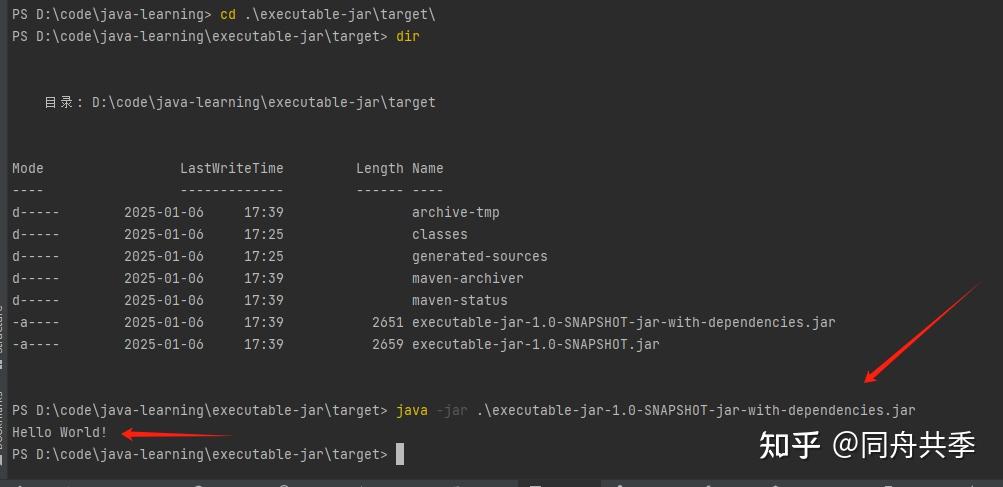The width and height of the screenshot is (1003, 487).
Task: Select the classes directory name
Action: coord(439,234)
